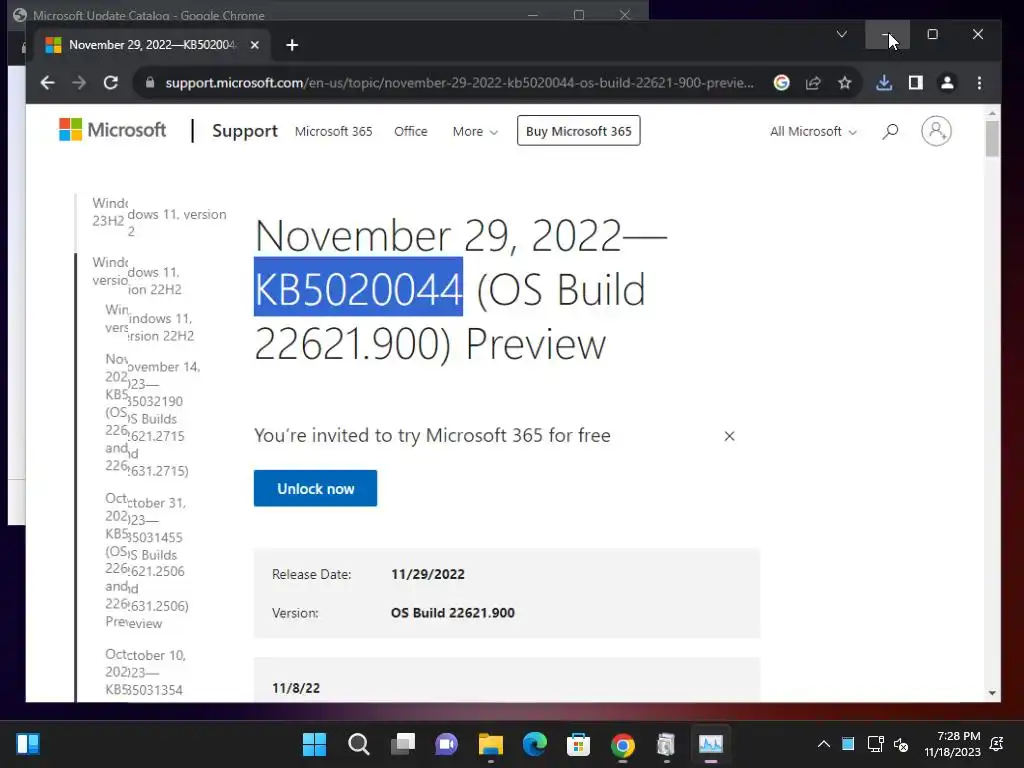
Task: Click the Unlock now button
Action: pyautogui.click(x=315, y=488)
